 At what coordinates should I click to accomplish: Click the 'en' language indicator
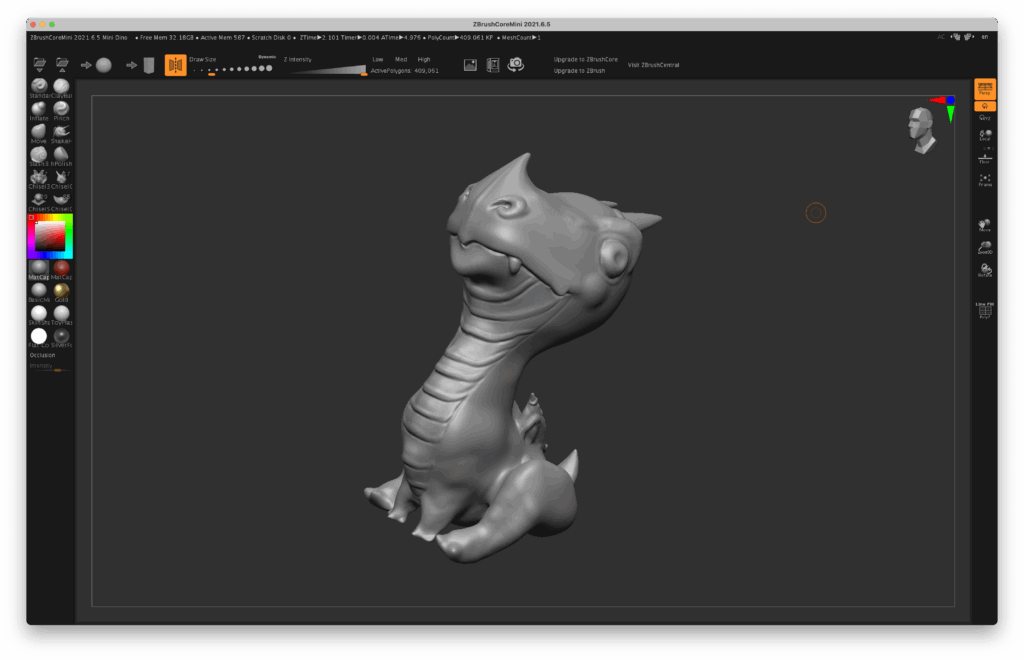(984, 37)
